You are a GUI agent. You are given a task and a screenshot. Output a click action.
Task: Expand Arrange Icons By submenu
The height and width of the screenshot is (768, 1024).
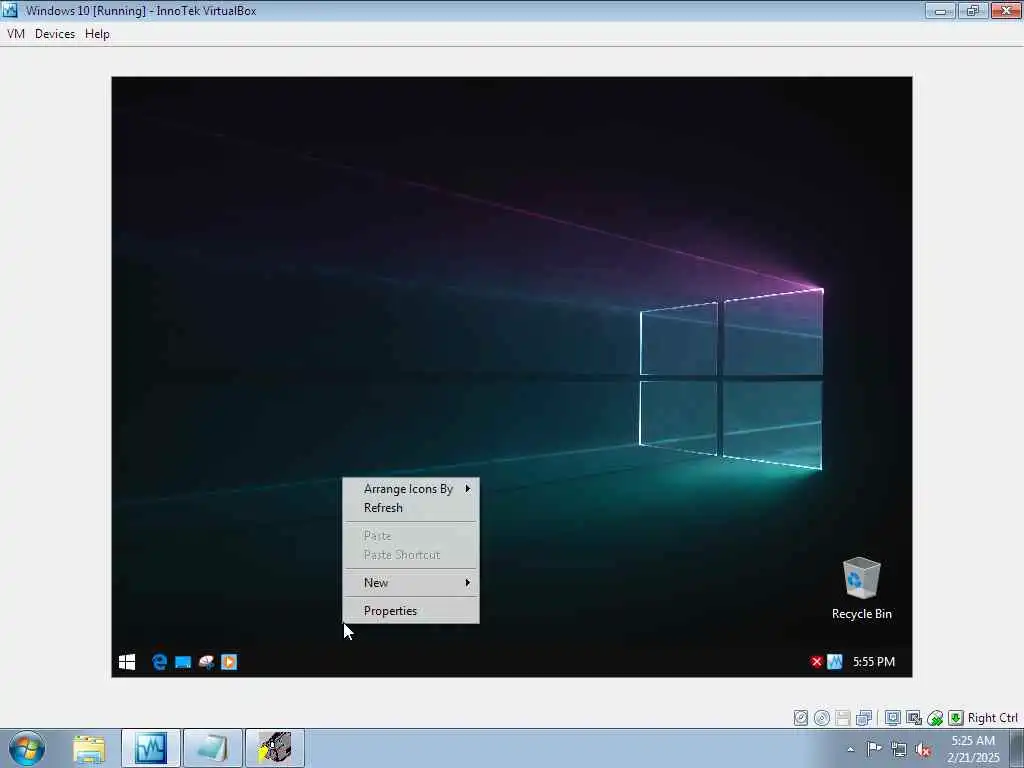coord(411,488)
